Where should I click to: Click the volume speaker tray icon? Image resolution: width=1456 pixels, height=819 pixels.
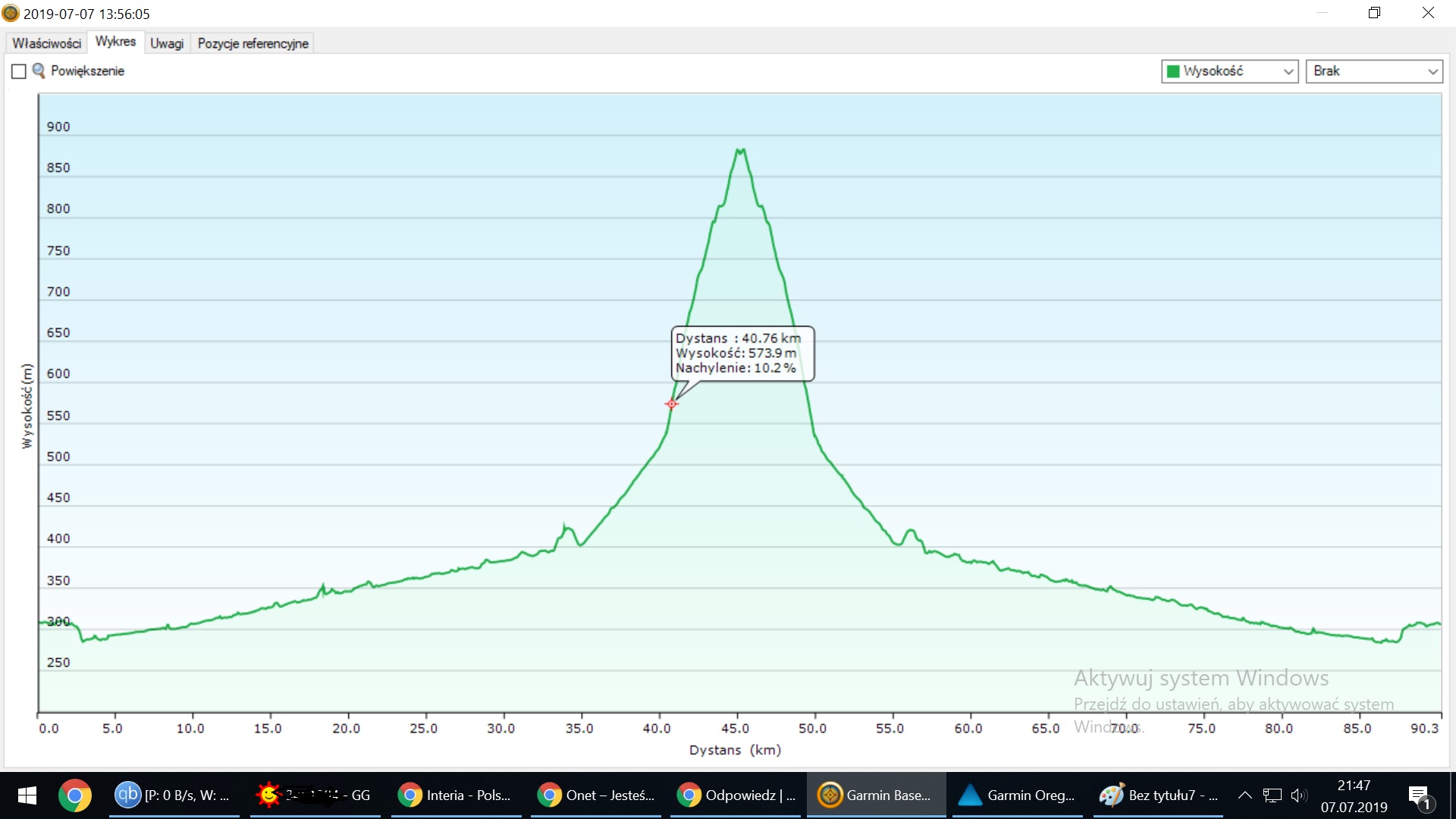pos(1298,795)
